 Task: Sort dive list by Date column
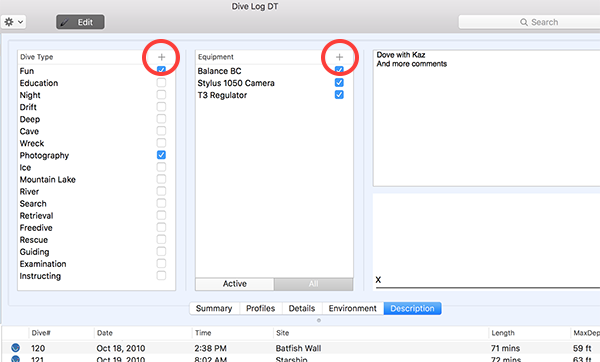point(143,333)
